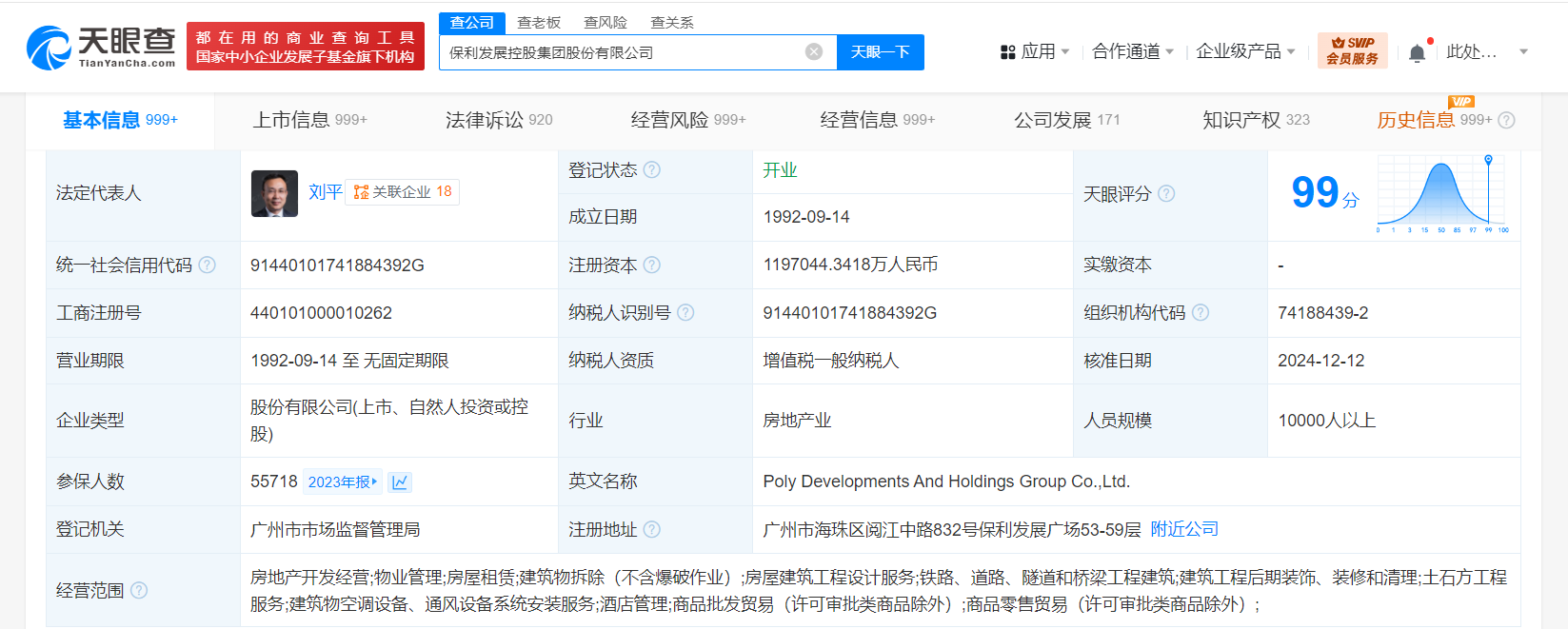Clear the search box text

(x=814, y=52)
